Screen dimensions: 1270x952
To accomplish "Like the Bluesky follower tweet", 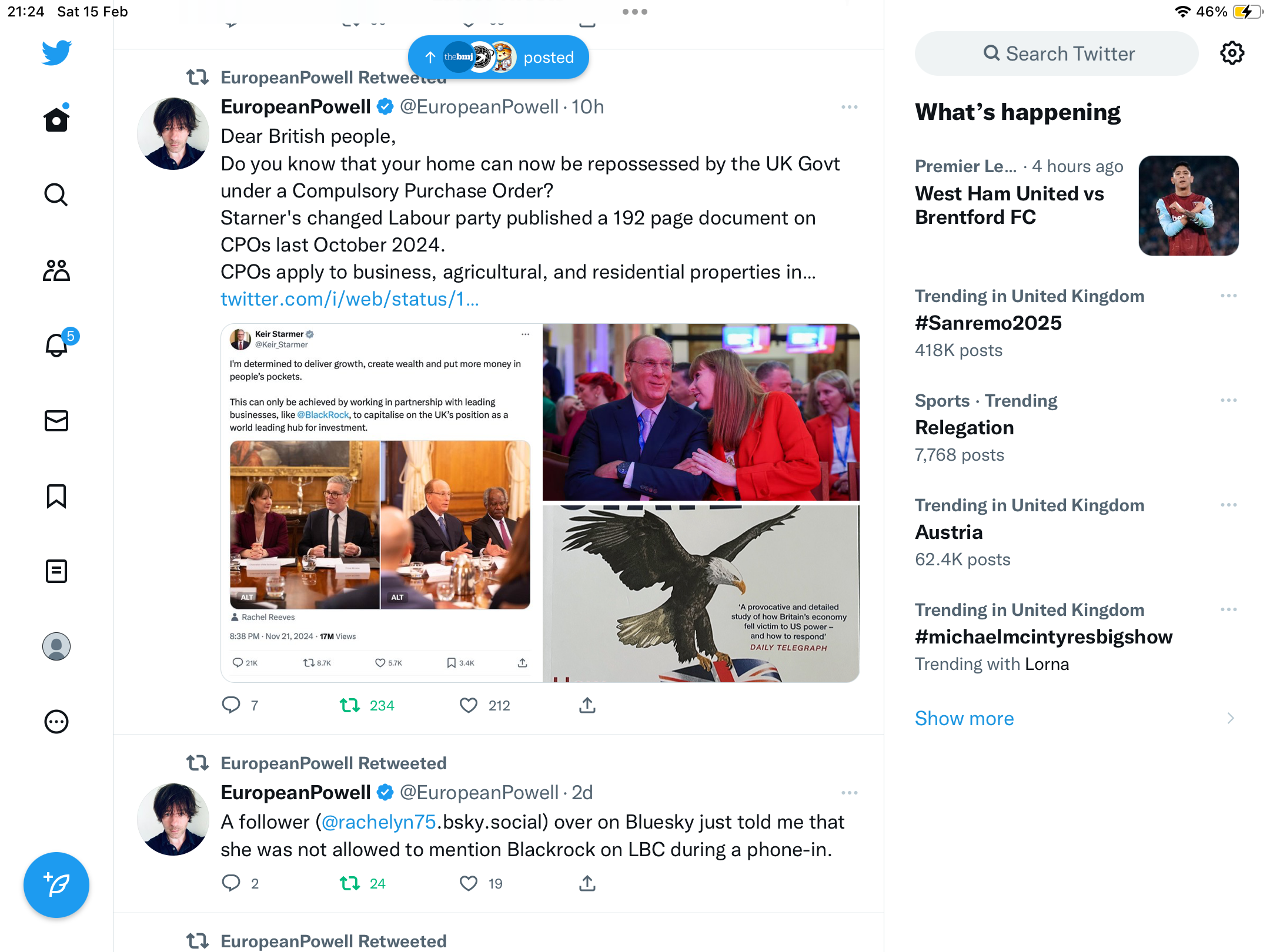I will click(x=469, y=883).
